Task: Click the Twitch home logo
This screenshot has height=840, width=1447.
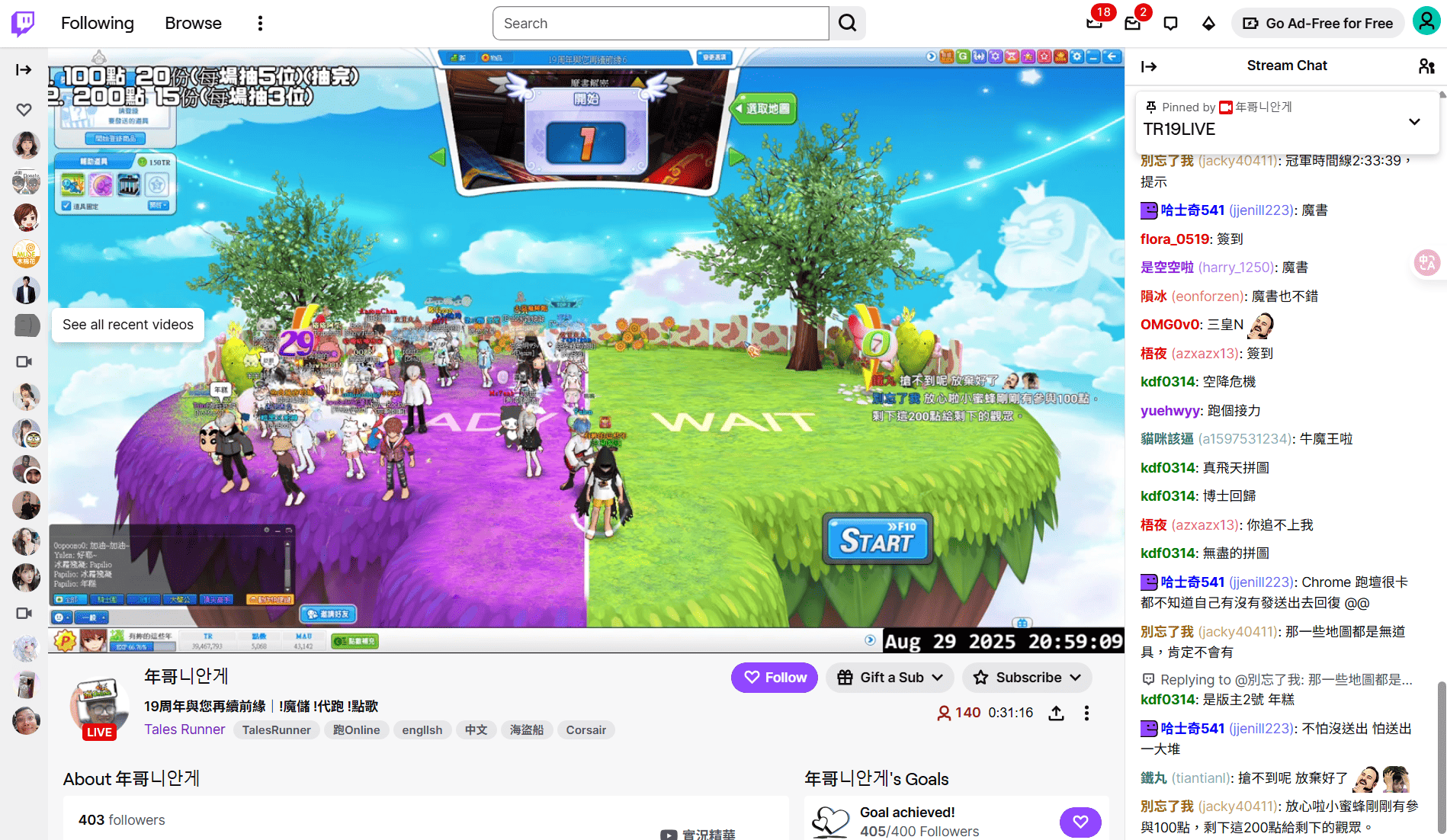Action: pyautogui.click(x=23, y=23)
